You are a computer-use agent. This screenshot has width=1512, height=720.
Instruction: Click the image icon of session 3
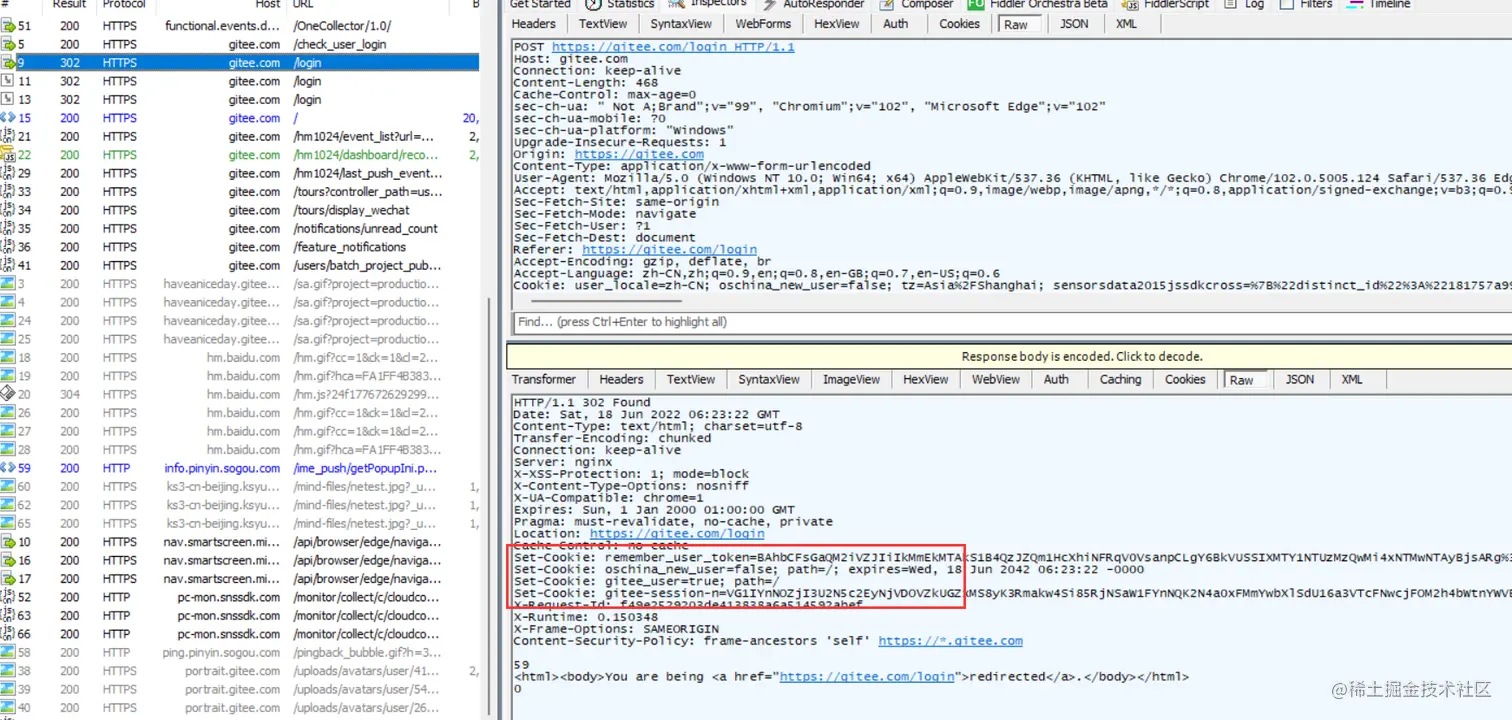point(8,284)
